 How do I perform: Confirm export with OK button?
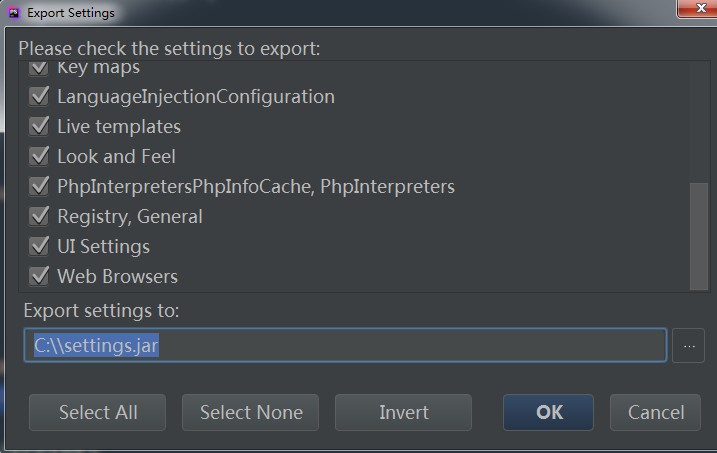tap(548, 412)
